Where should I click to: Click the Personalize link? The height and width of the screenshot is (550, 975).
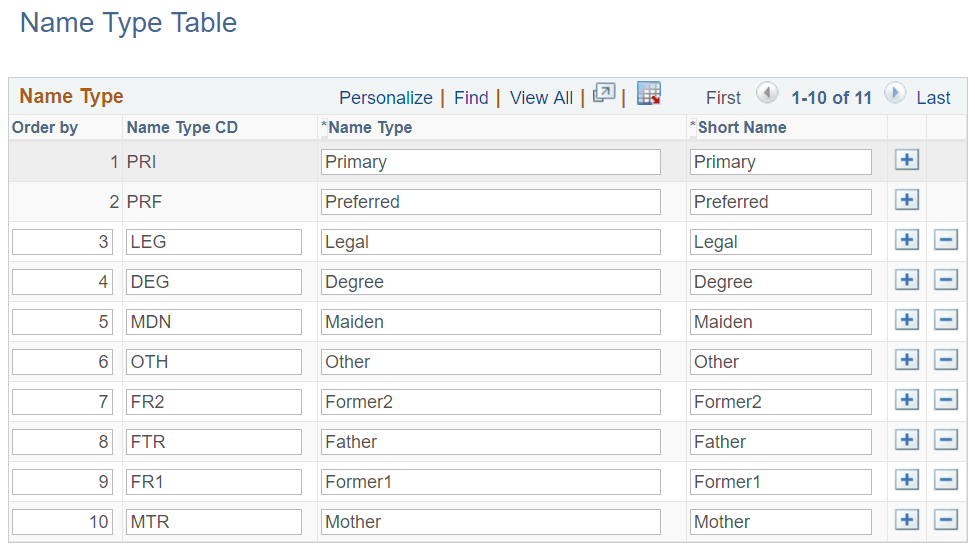[x=385, y=98]
